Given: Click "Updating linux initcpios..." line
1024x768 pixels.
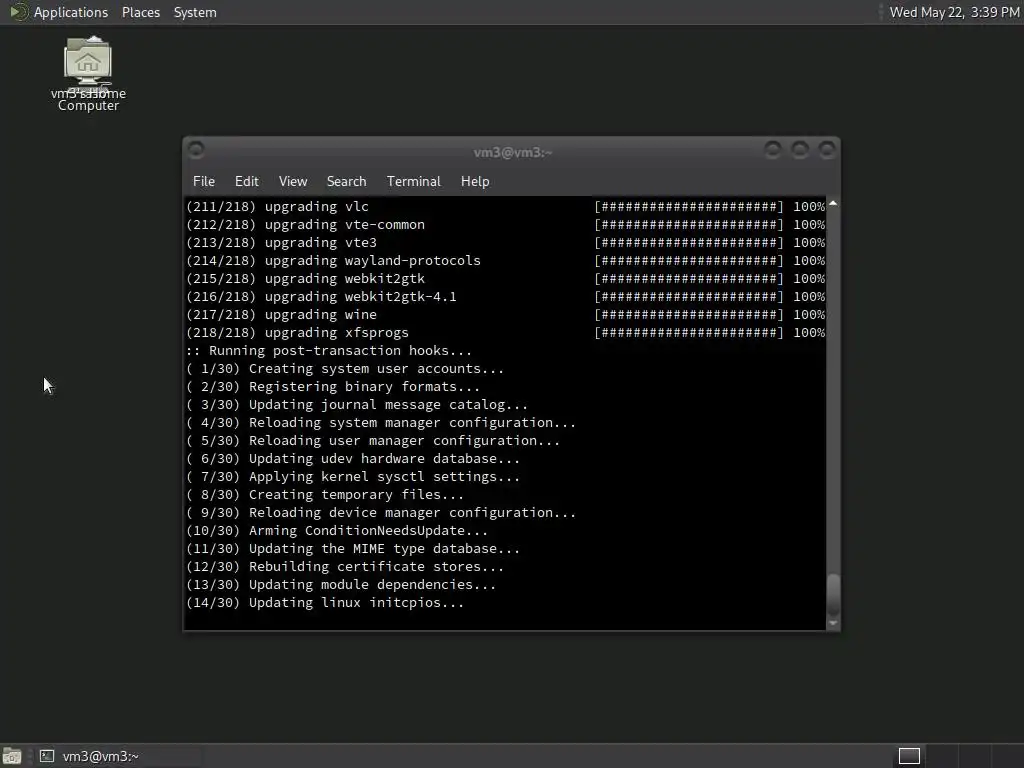Looking at the screenshot, I should (325, 603).
